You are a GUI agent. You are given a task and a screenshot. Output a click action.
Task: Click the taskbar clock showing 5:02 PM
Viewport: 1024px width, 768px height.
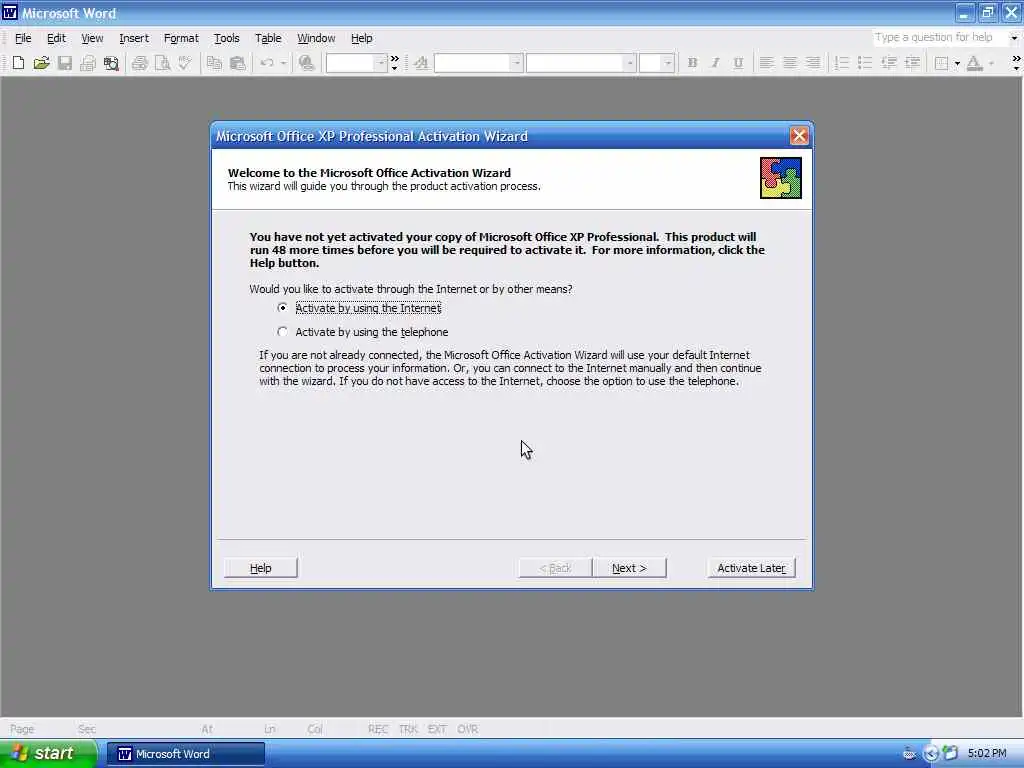(x=987, y=754)
